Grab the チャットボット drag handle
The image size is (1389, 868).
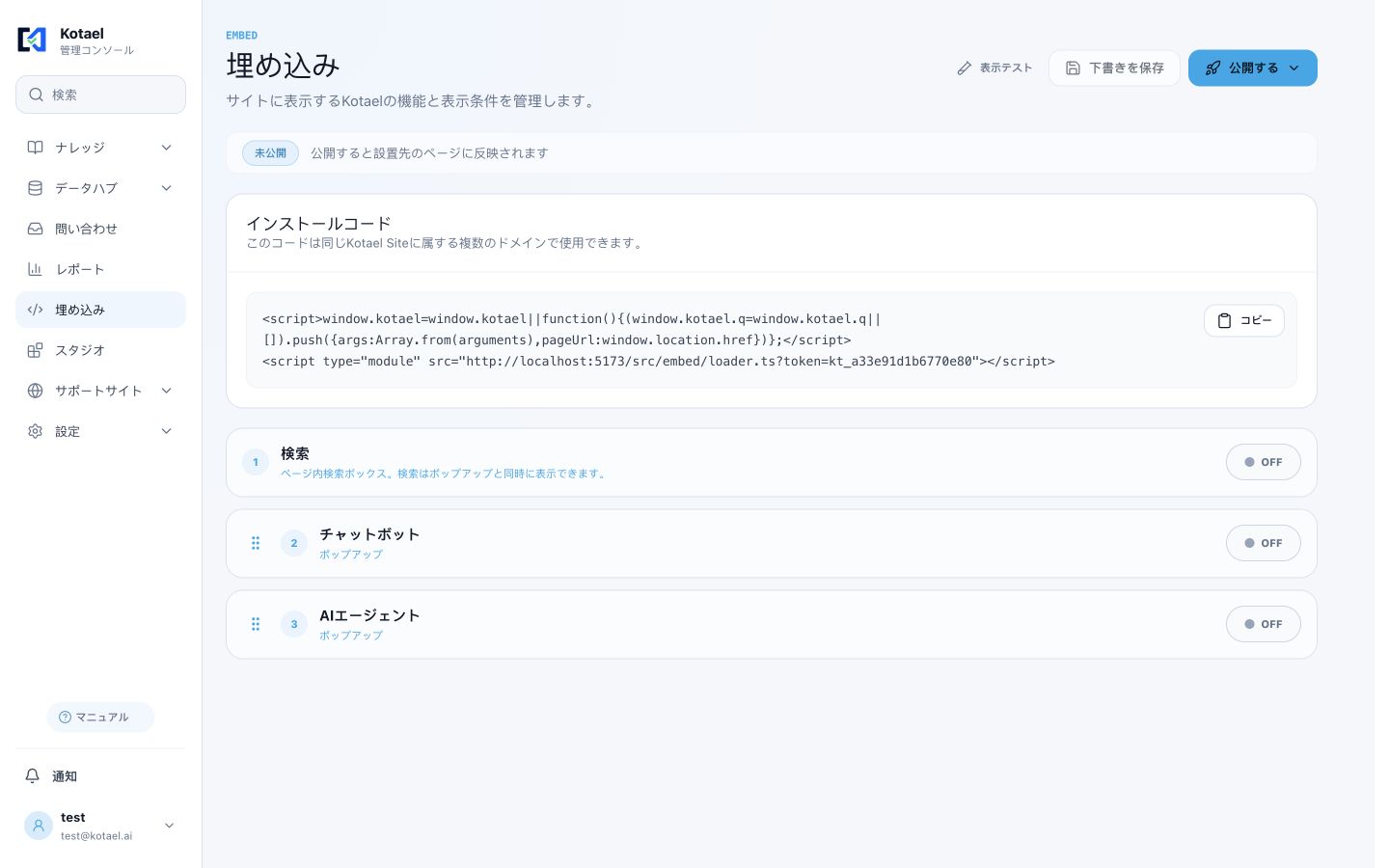(256, 543)
